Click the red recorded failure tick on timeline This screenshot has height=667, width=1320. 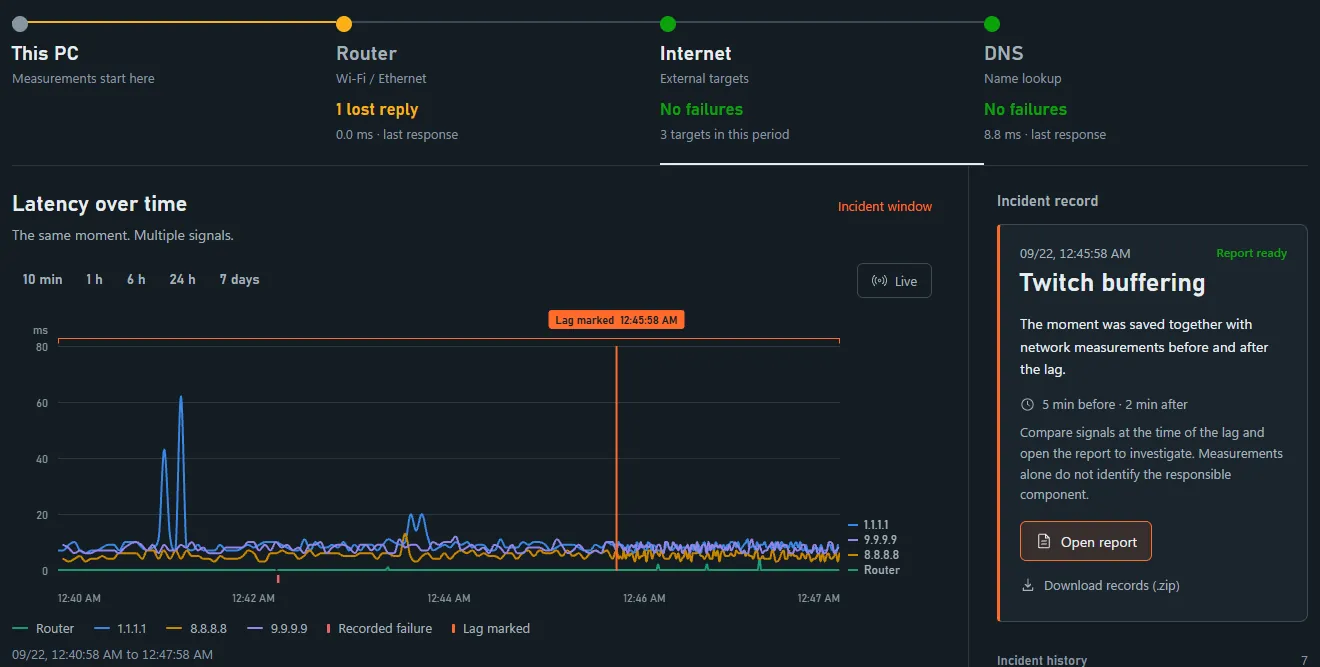278,579
